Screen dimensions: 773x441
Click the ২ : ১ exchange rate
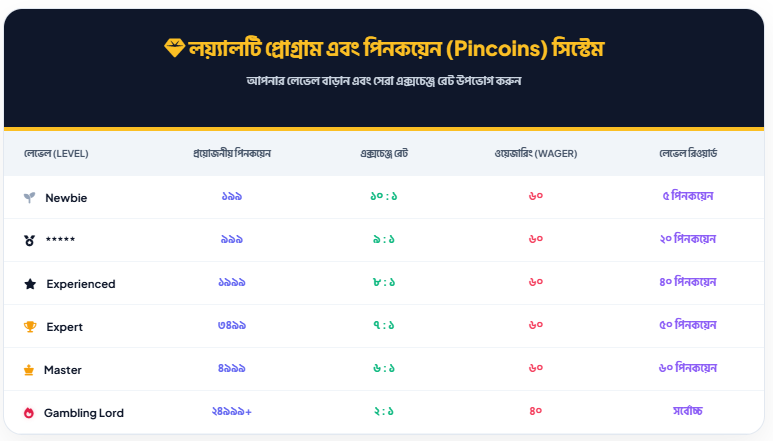point(384,412)
